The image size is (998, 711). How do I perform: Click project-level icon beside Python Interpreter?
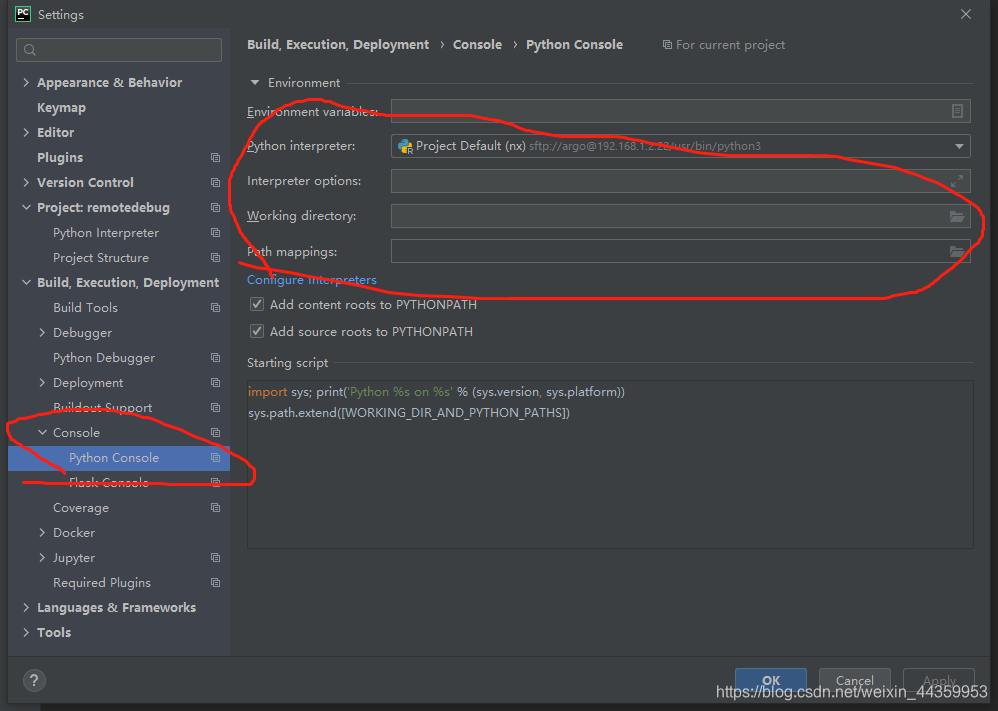215,233
